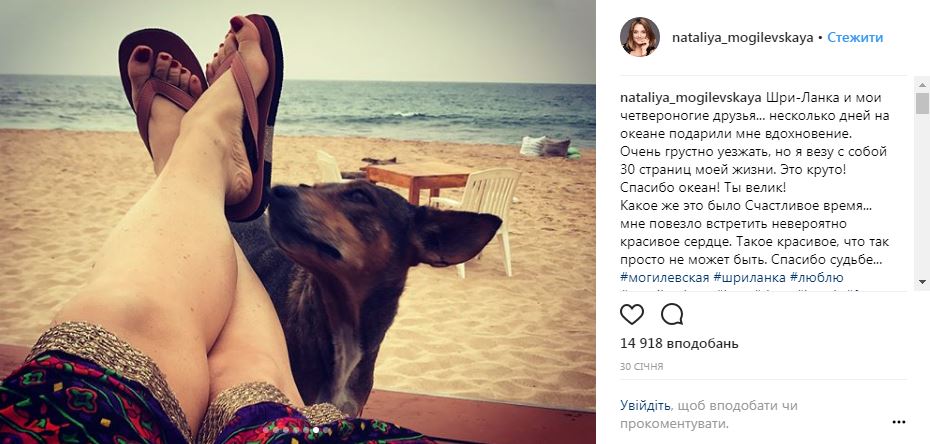This screenshot has height=444, width=930.
Task: Click the caption scrollbar down arrow
Action: (x=922, y=282)
